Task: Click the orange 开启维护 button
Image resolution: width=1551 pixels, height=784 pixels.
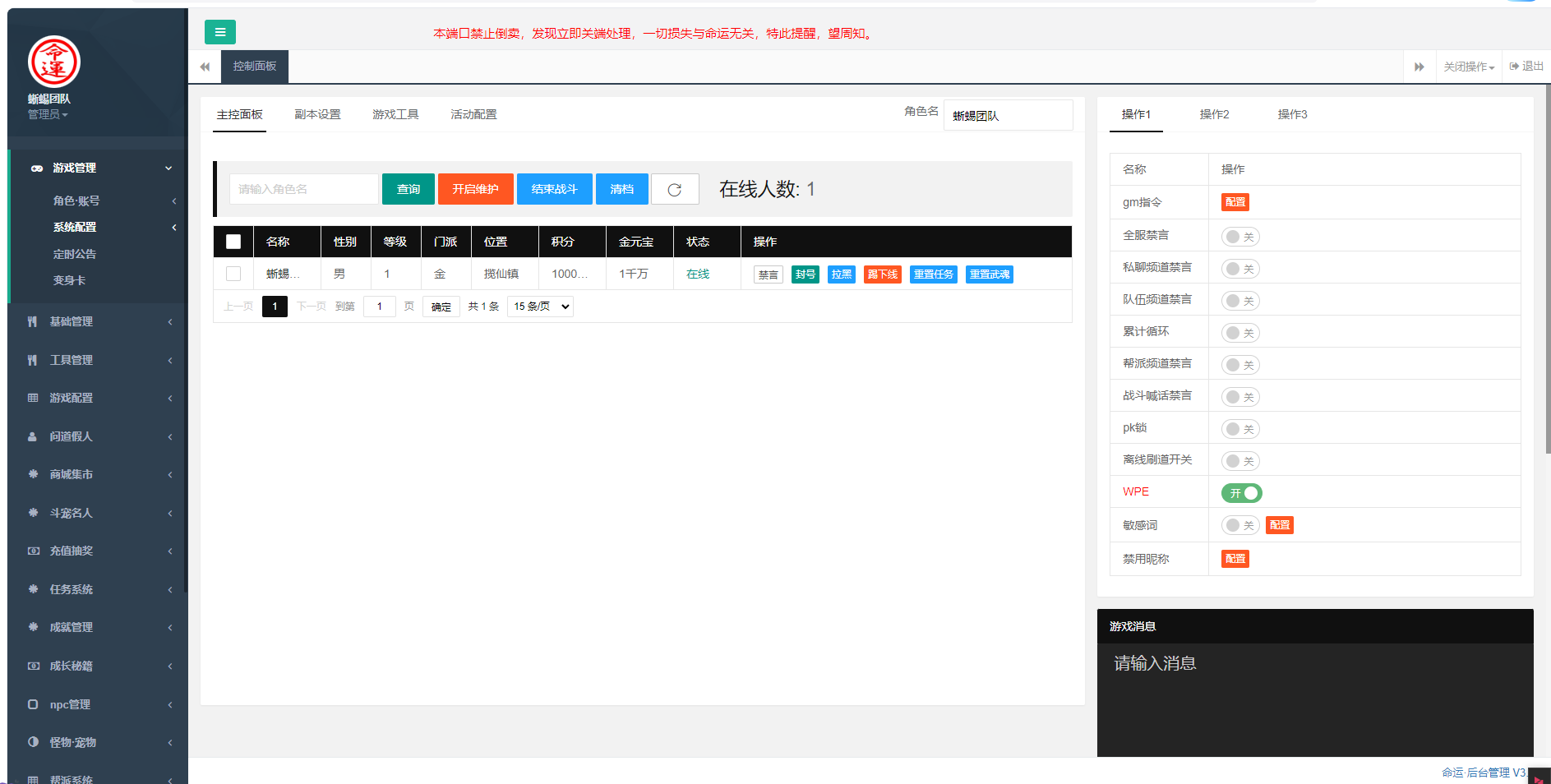Action: [475, 189]
